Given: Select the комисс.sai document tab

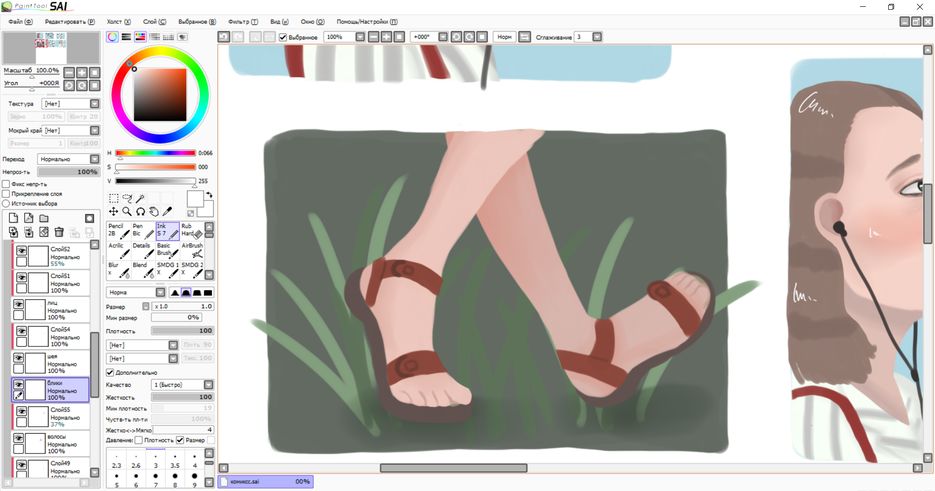Looking at the screenshot, I should 265,481.
